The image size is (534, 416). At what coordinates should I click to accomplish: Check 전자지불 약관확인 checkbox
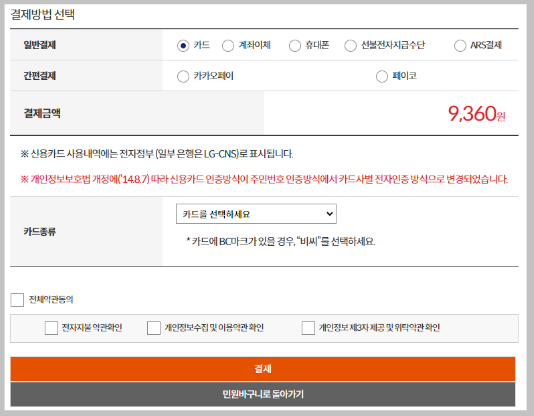pyautogui.click(x=51, y=328)
